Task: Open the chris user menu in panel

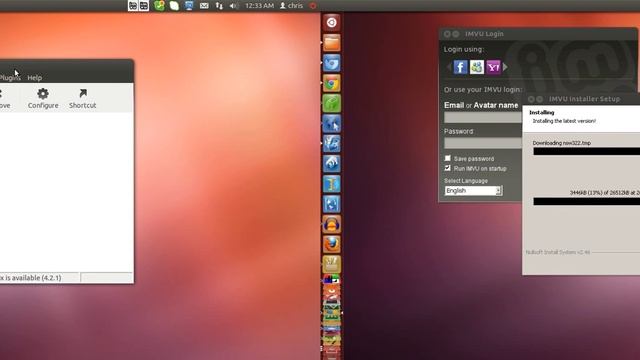Action: click(x=291, y=6)
